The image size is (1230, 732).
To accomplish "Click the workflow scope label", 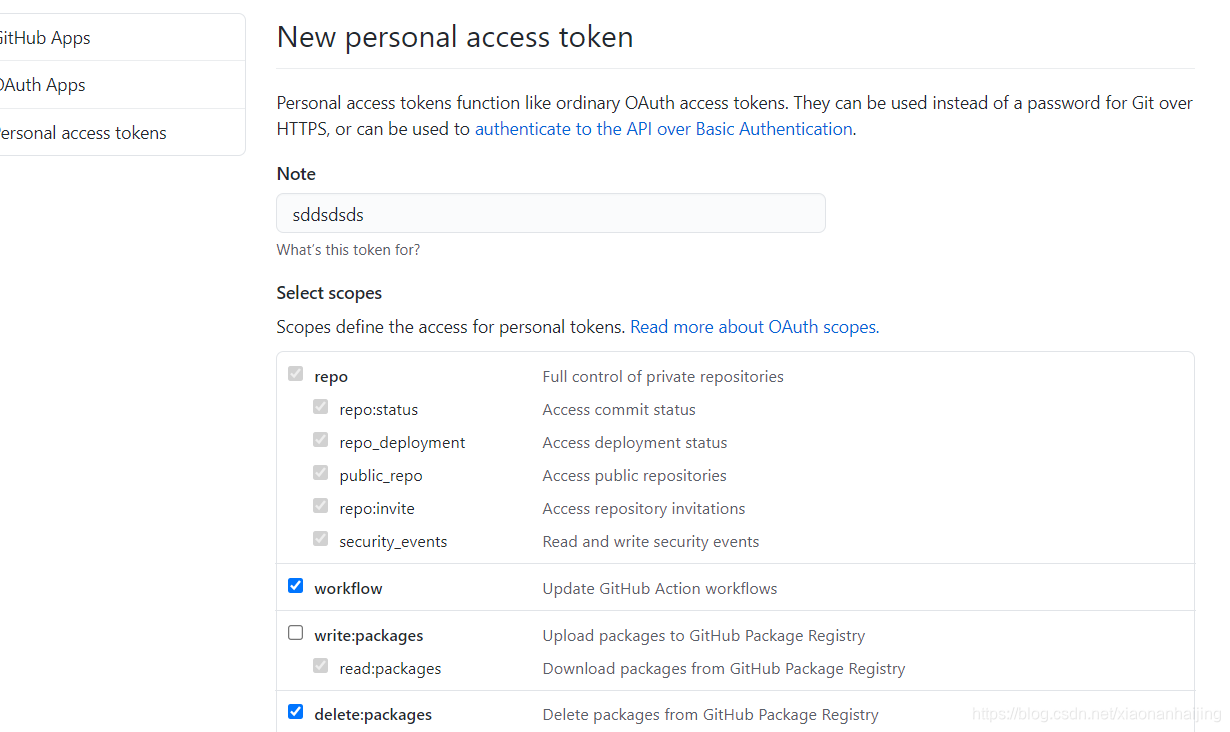I will (x=348, y=589).
